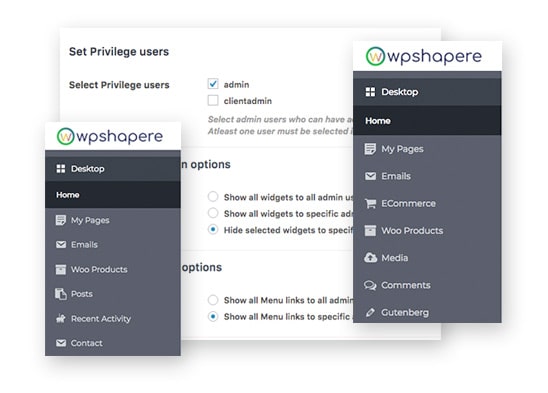Select 'Show all Menu links to all admin' radio
The width and height of the screenshot is (548, 393).
(x=213, y=300)
